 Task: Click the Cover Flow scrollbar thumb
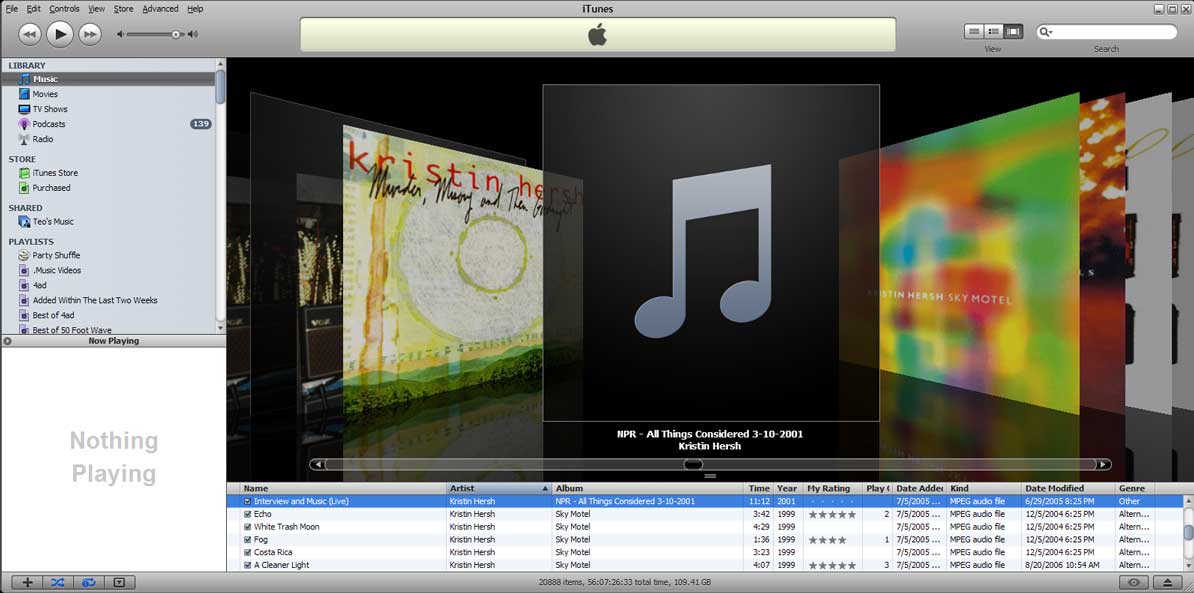click(x=693, y=464)
